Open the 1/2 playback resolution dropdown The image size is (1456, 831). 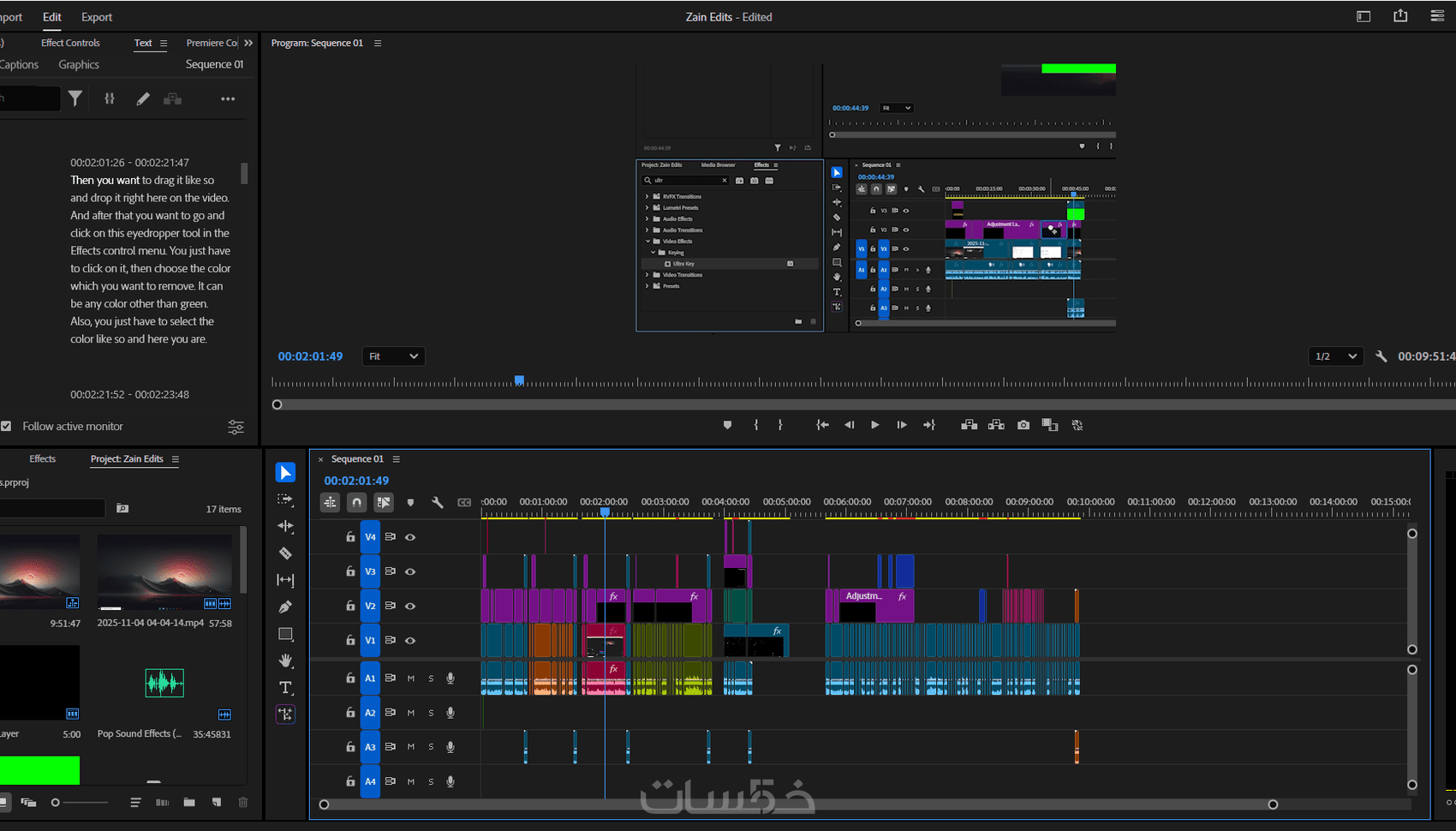pos(1336,356)
